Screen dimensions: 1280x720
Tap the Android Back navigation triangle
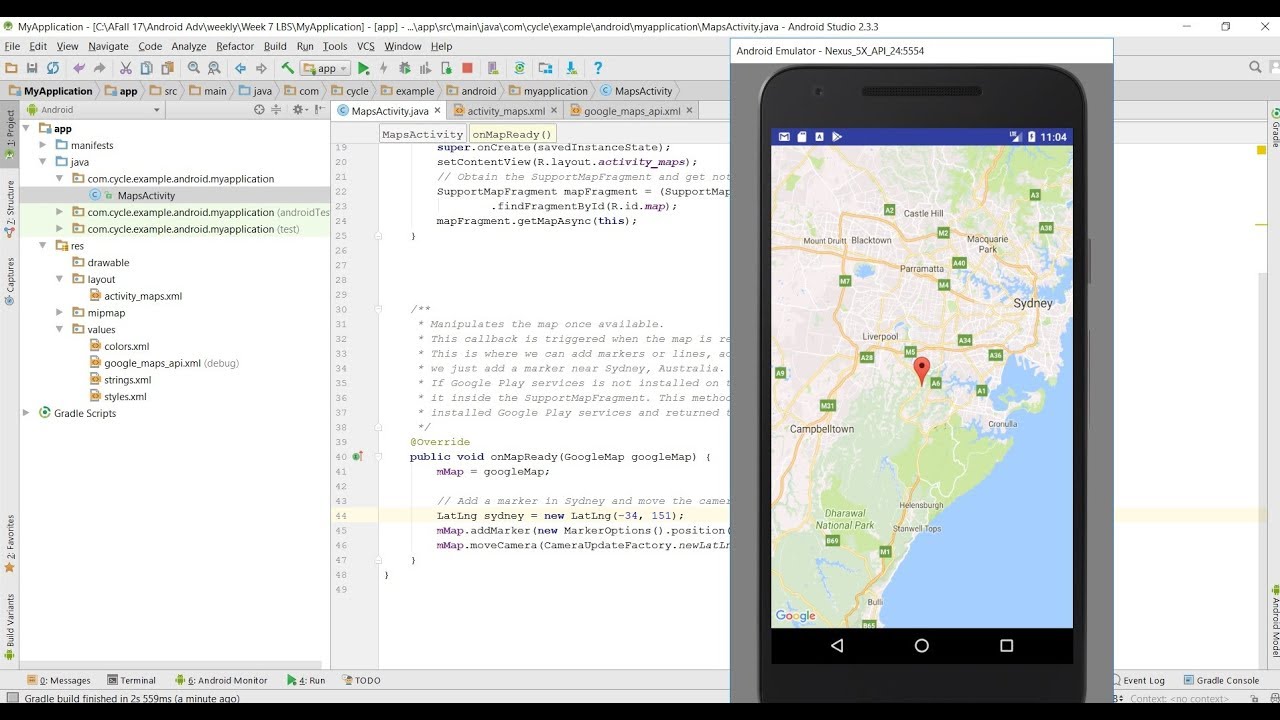click(x=837, y=646)
